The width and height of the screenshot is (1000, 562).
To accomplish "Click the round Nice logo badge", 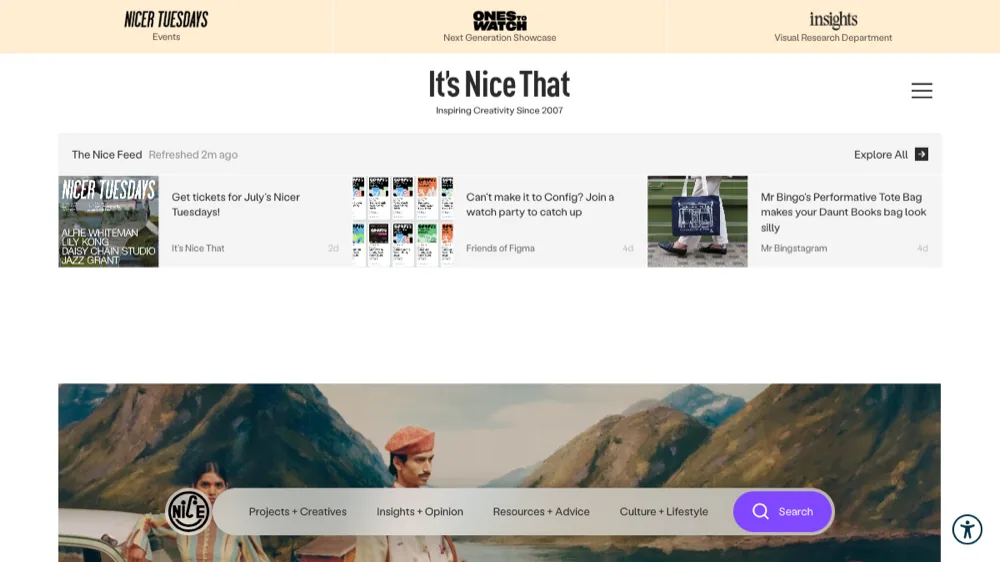I will click(x=189, y=511).
